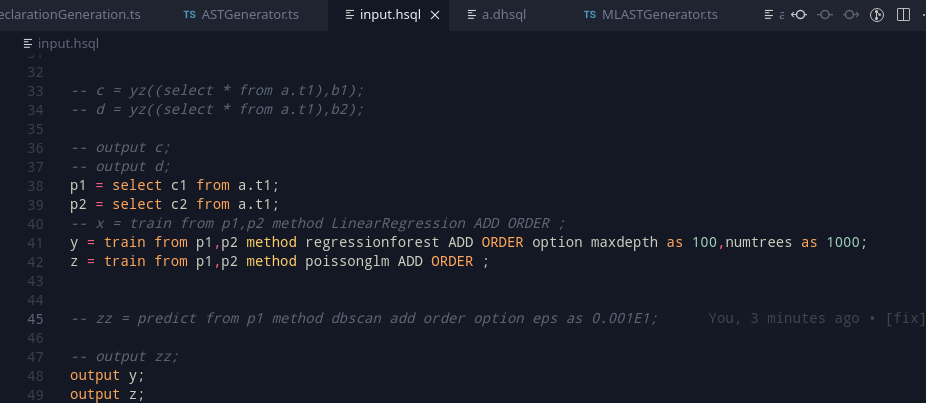926x403 pixels.
Task: Select the DeclarationGeneration.ts tab
Action: pos(70,15)
